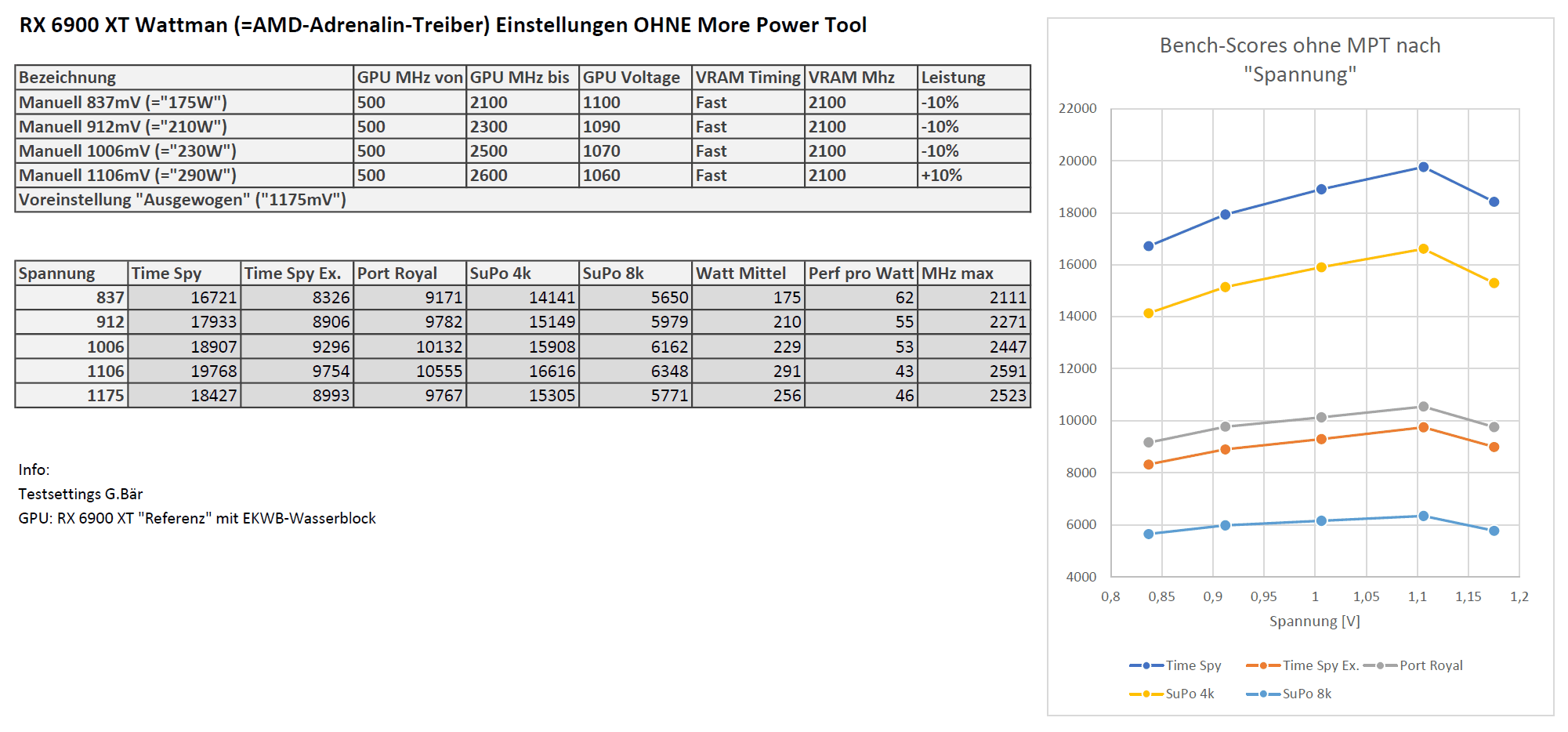The width and height of the screenshot is (1568, 732).
Task: Select the 'Port Royal' table header
Action: click(410, 274)
